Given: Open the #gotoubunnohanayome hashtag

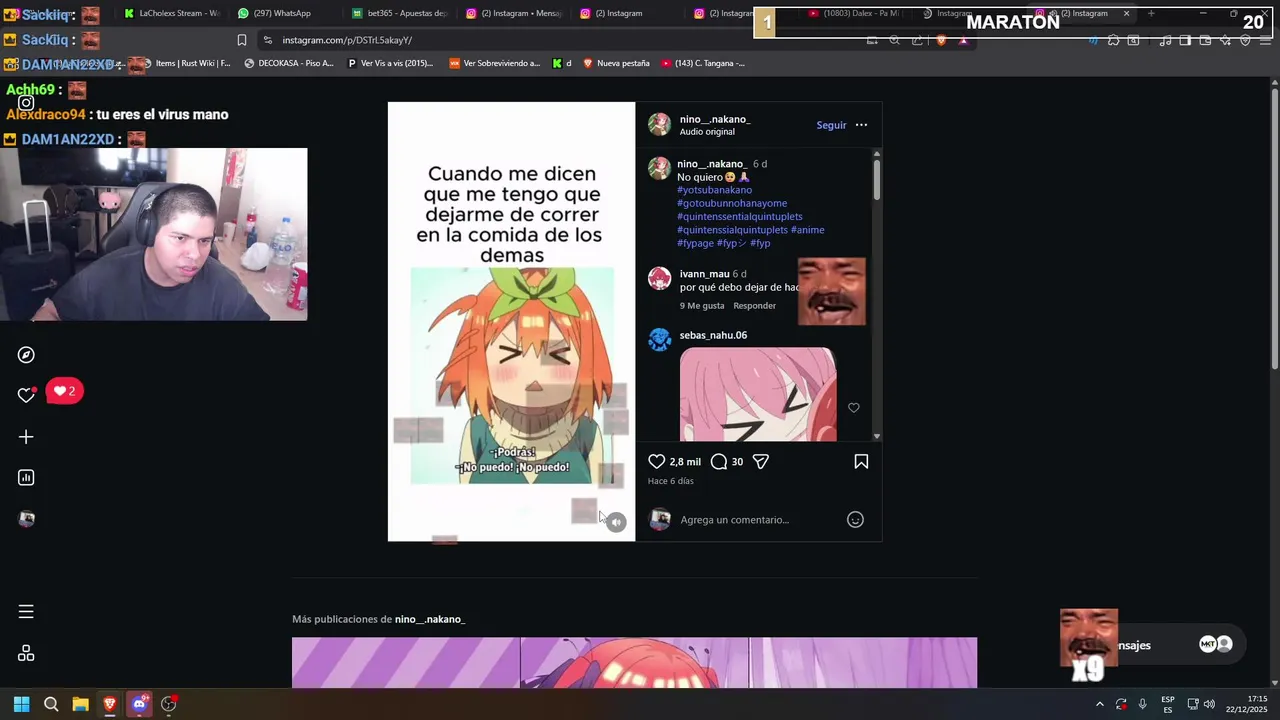Looking at the screenshot, I should click(732, 203).
